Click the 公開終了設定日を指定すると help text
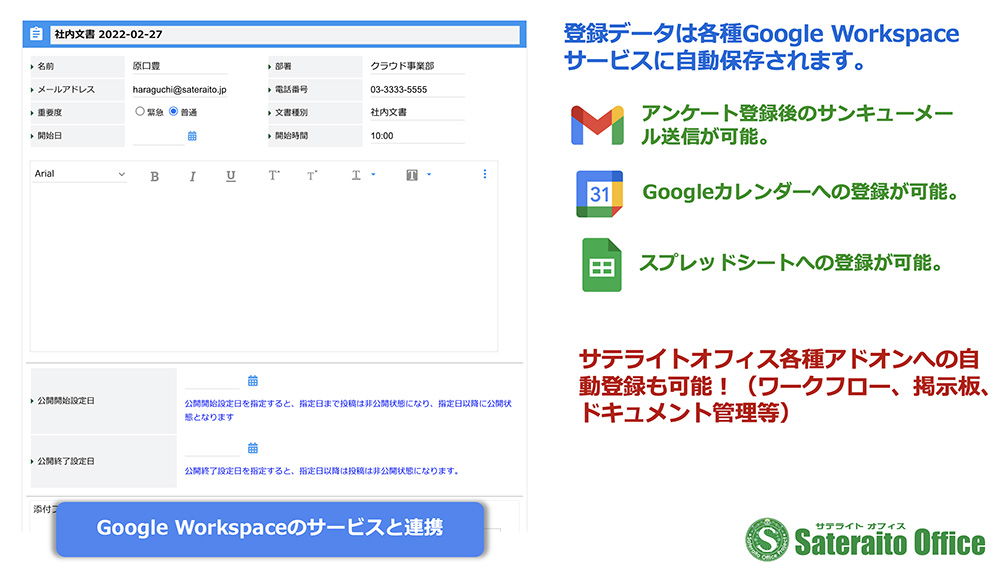This screenshot has width=1000, height=573. 322,471
